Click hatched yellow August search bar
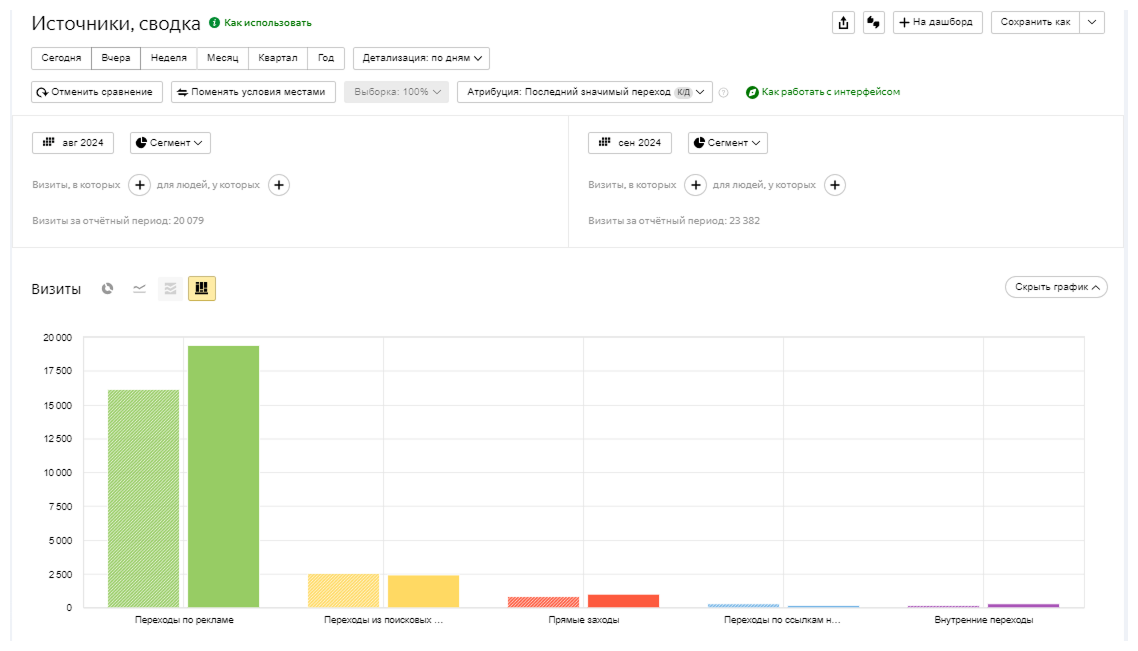 tap(343, 591)
